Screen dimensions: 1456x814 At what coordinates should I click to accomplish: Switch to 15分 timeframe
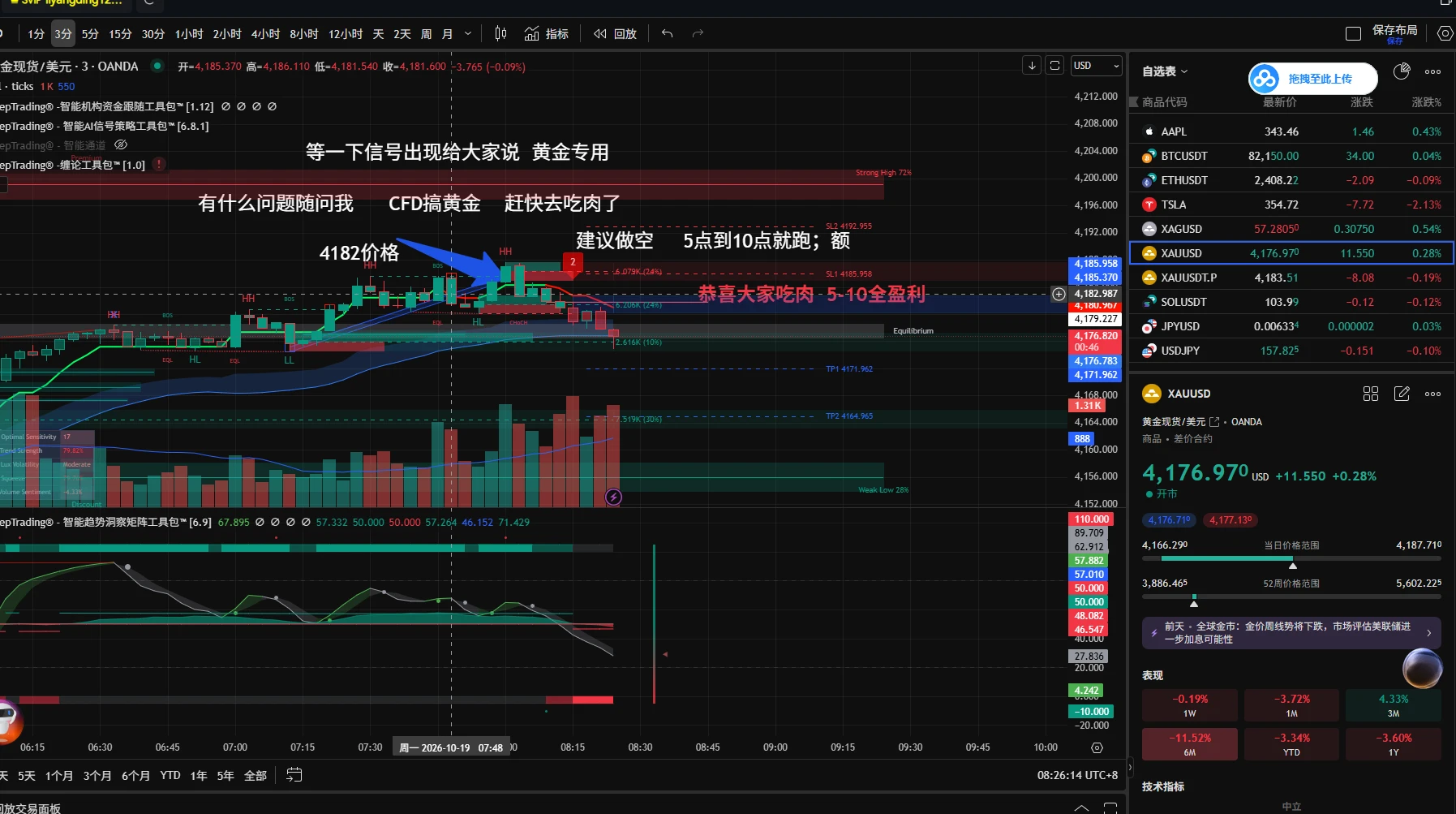click(x=120, y=33)
